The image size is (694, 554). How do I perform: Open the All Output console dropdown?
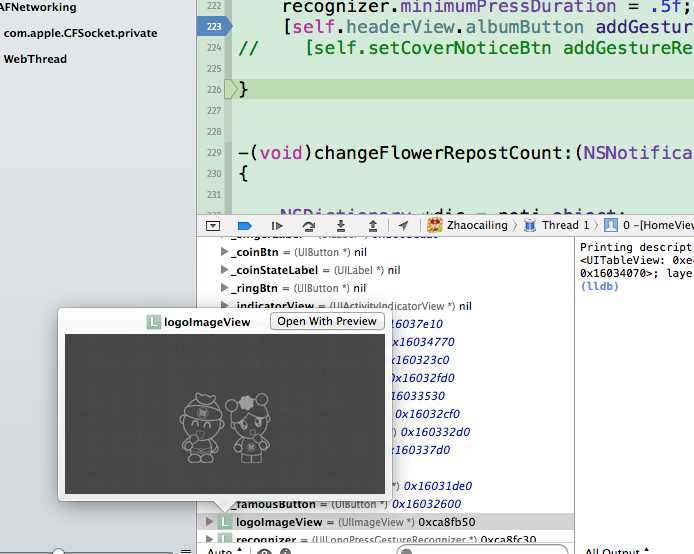(x=617, y=551)
